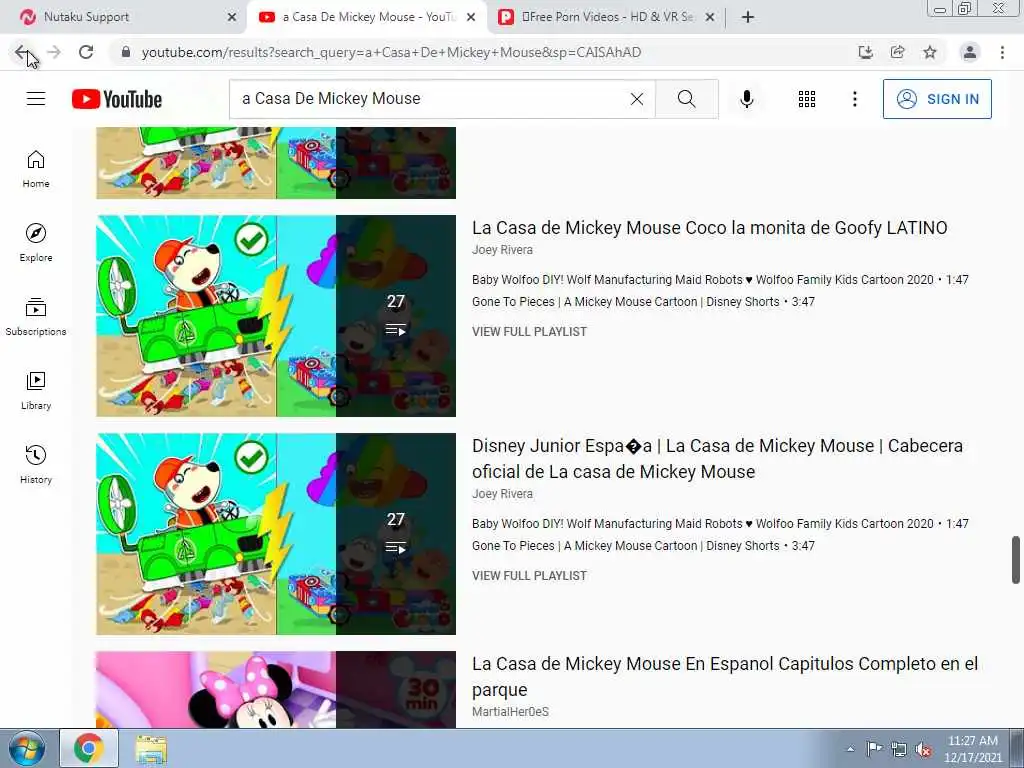This screenshot has width=1024, height=768.
Task: Click the install app icon in address bar
Action: point(865,52)
